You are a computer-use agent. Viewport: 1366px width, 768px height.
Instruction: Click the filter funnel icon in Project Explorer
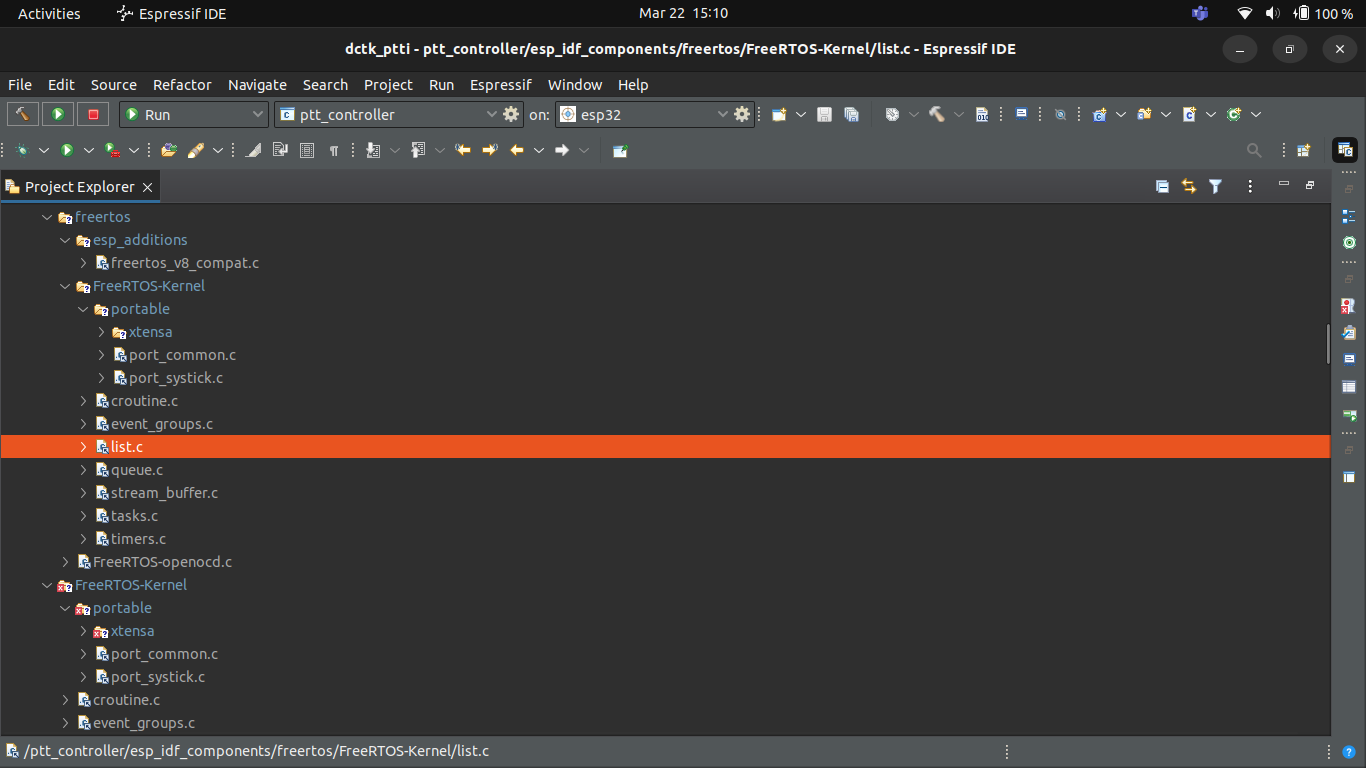click(x=1215, y=186)
